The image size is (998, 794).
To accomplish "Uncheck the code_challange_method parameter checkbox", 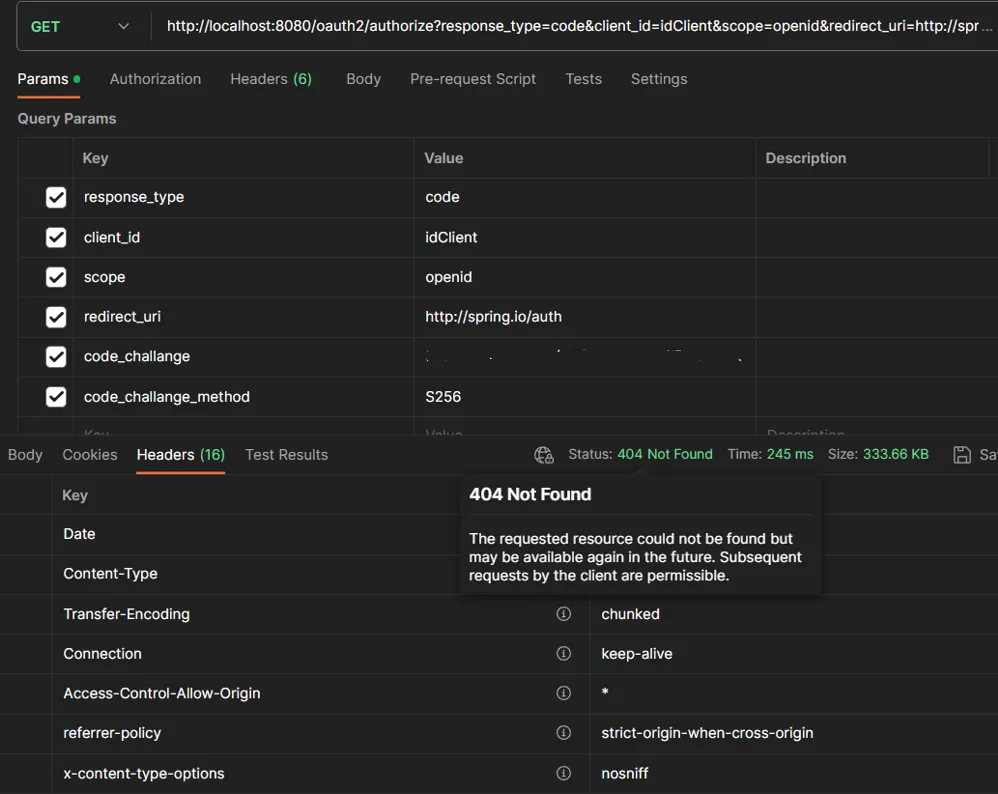I will [56, 397].
